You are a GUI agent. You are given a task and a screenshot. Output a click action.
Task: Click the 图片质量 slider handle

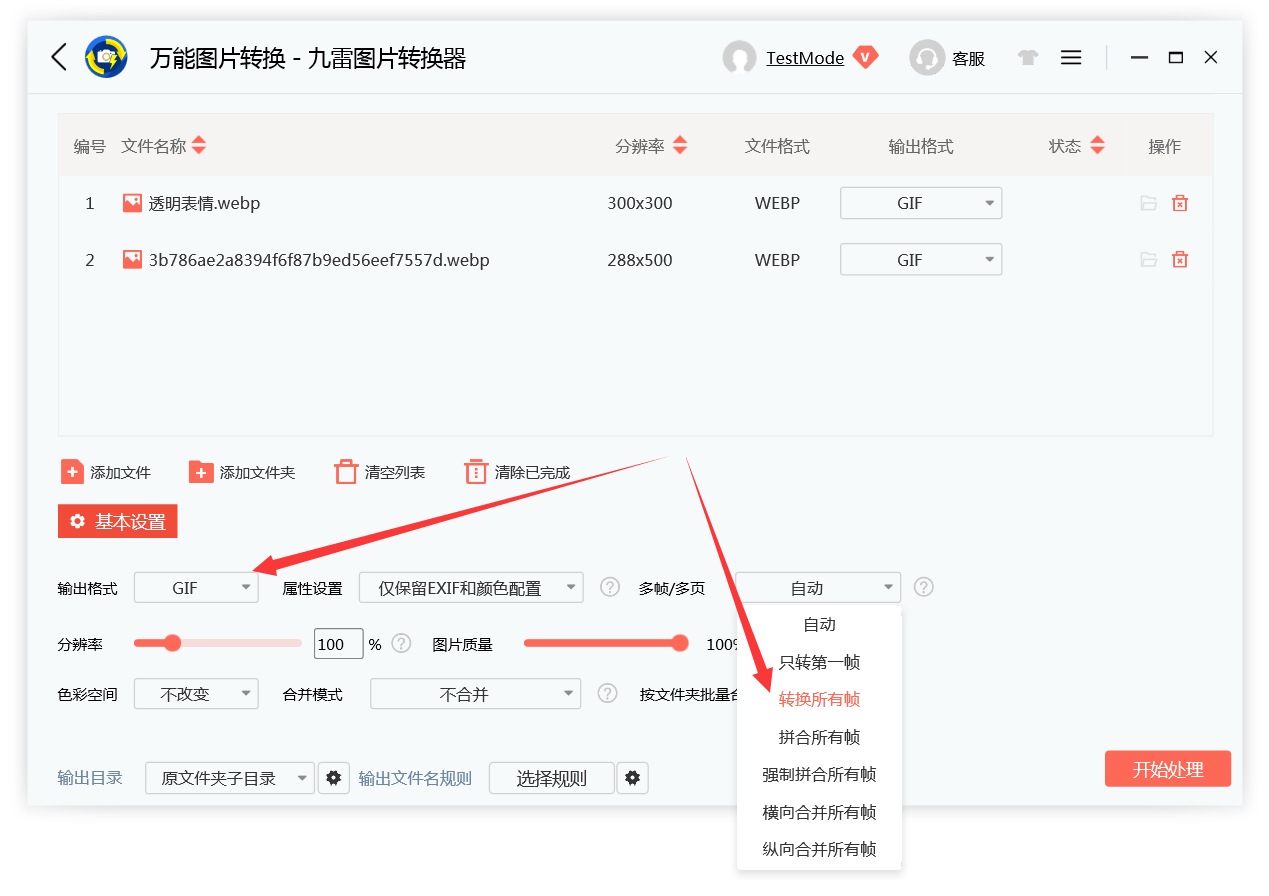click(x=680, y=643)
